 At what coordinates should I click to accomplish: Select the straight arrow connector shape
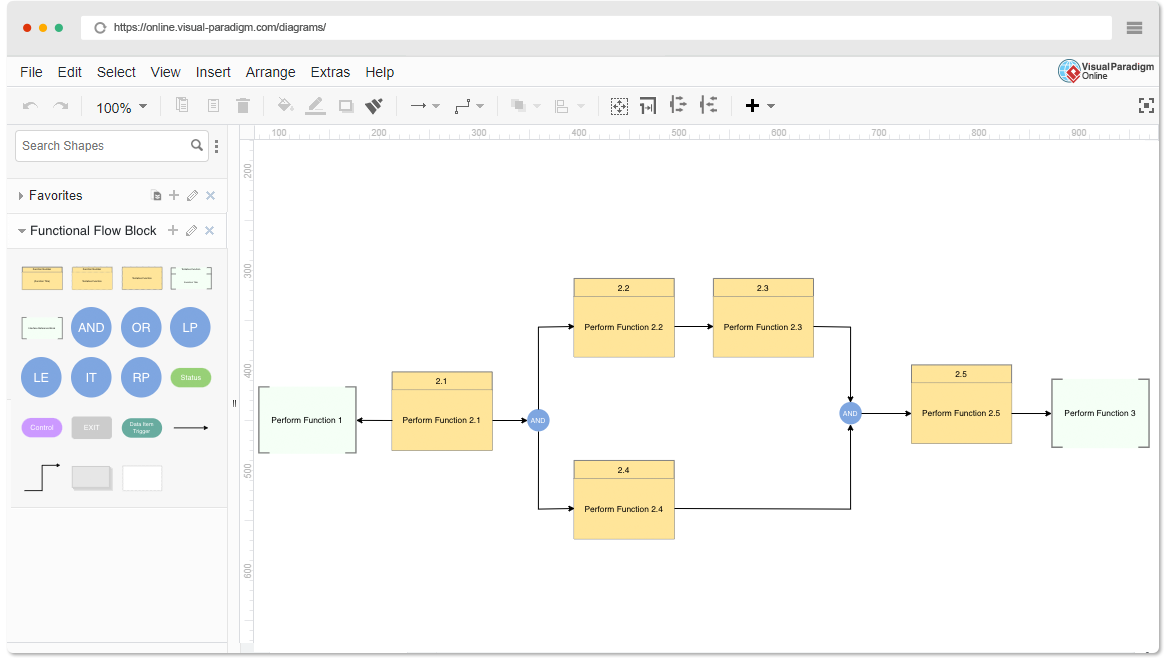tap(191, 428)
